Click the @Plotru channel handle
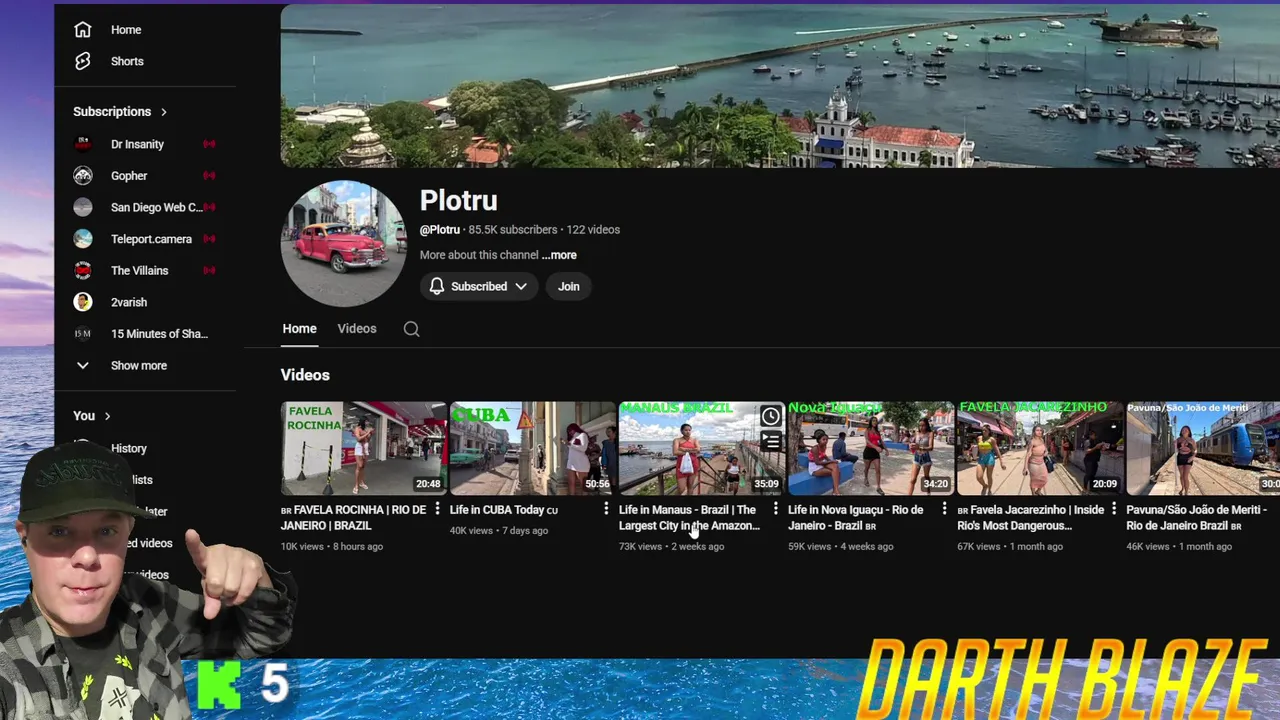 point(440,230)
